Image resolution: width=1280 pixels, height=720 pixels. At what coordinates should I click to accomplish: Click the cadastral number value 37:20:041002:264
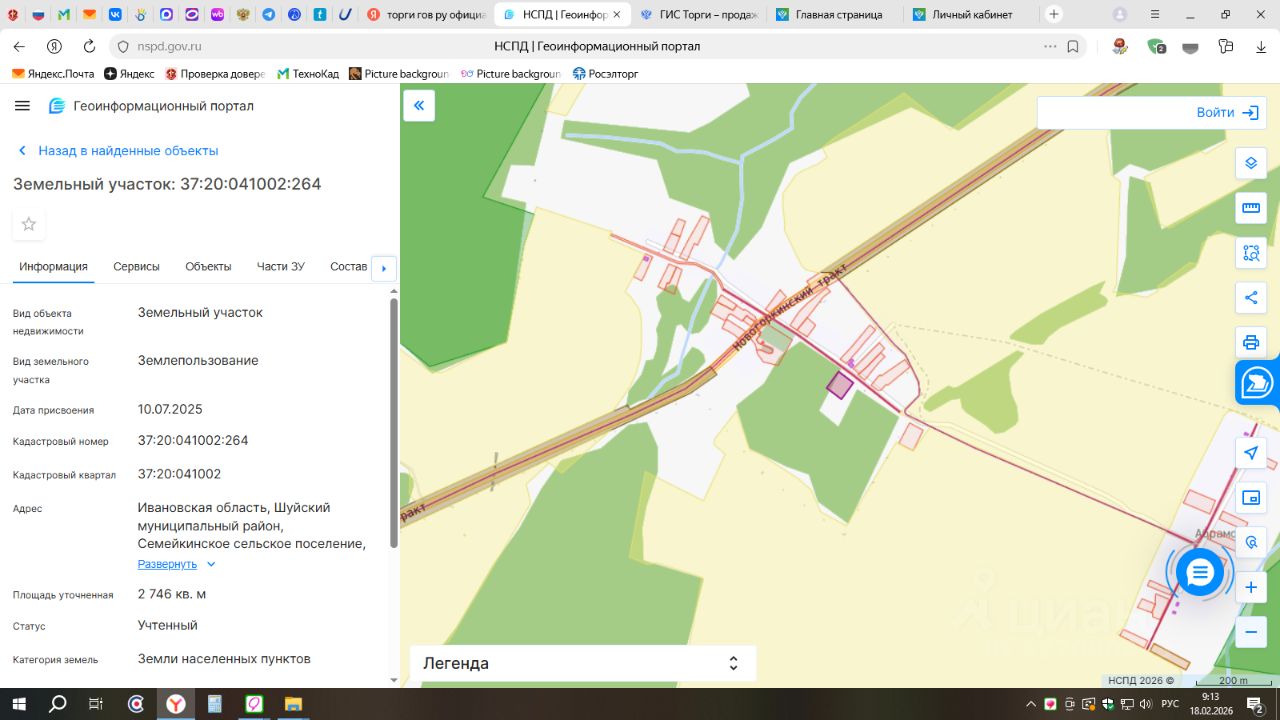193,440
